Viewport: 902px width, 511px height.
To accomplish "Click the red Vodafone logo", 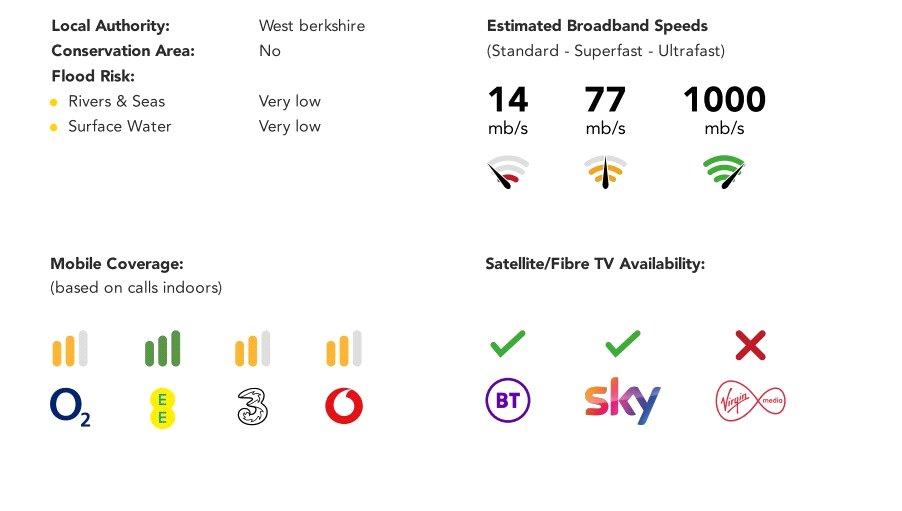I will [344, 406].
